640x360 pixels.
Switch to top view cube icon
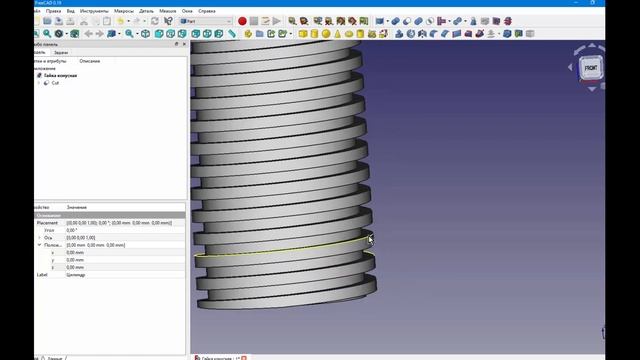(x=171, y=34)
